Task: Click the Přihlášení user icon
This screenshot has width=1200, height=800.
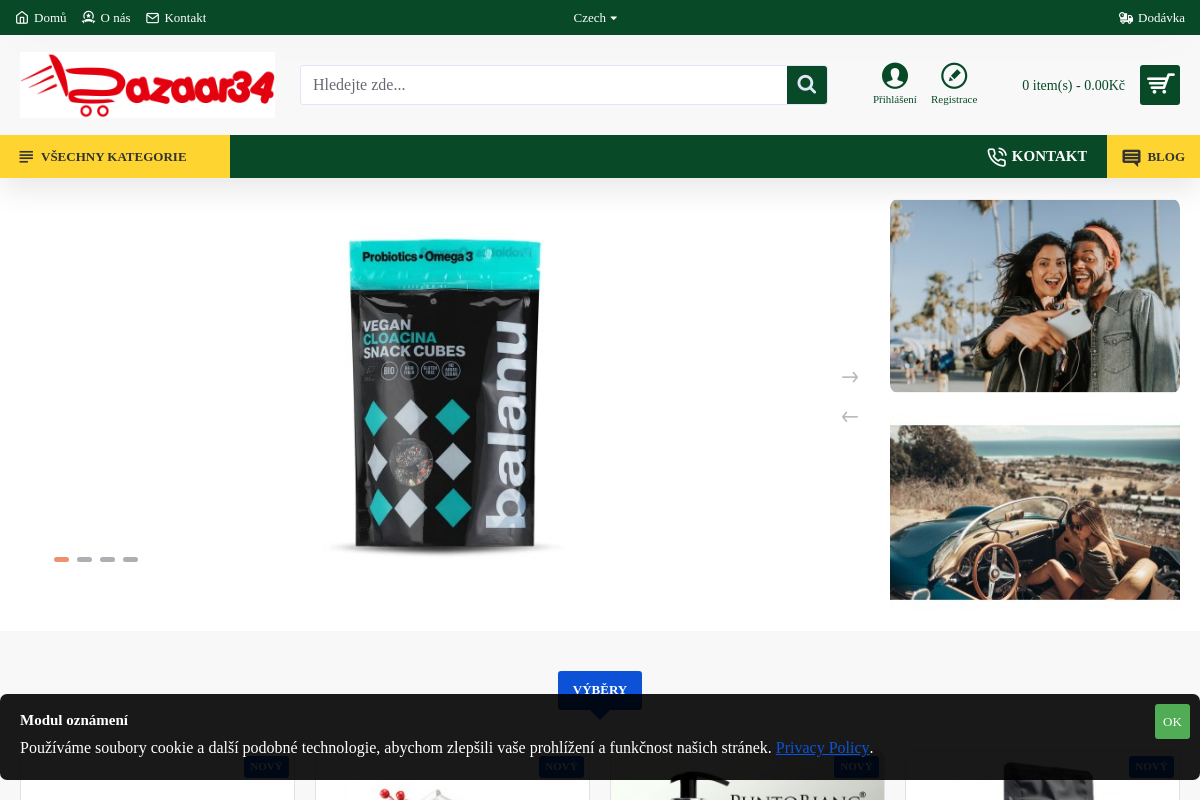Action: [895, 76]
